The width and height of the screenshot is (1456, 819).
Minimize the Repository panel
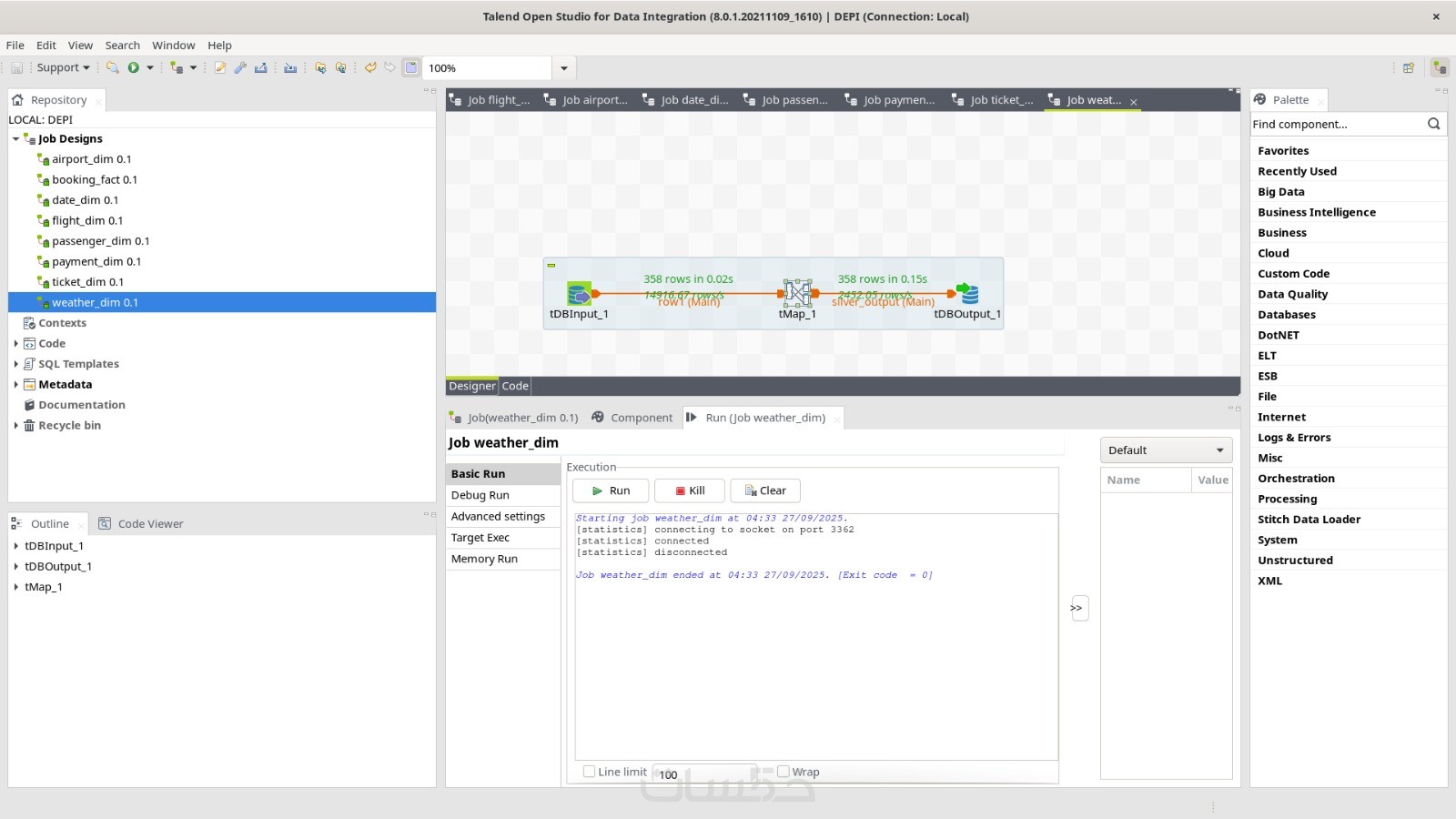tap(426, 90)
